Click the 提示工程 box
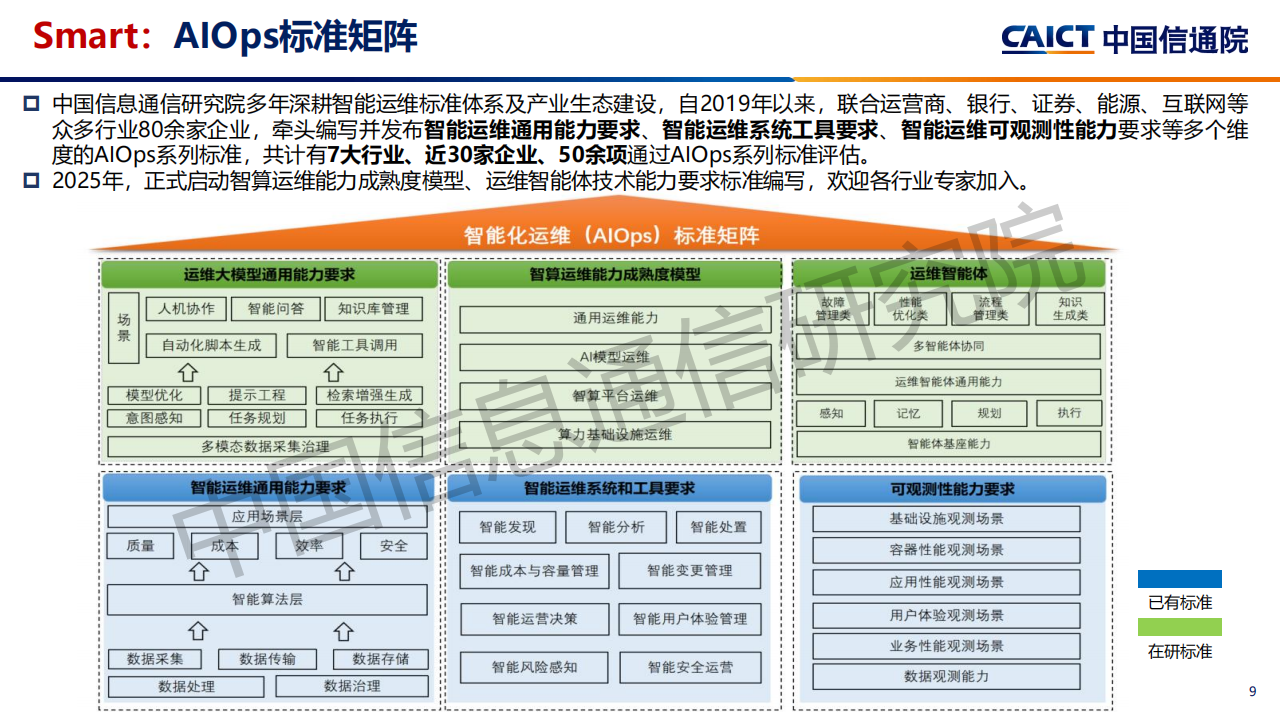1280x720 pixels. pyautogui.click(x=257, y=395)
